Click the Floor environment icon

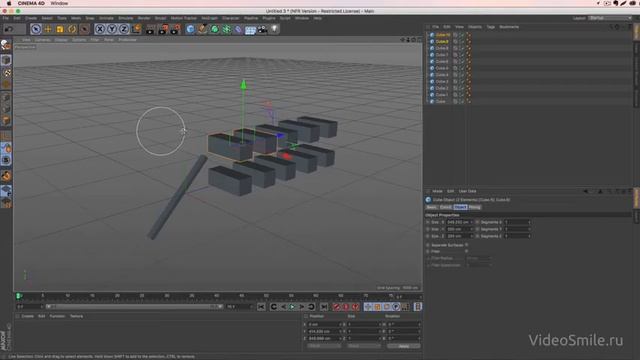click(250, 29)
